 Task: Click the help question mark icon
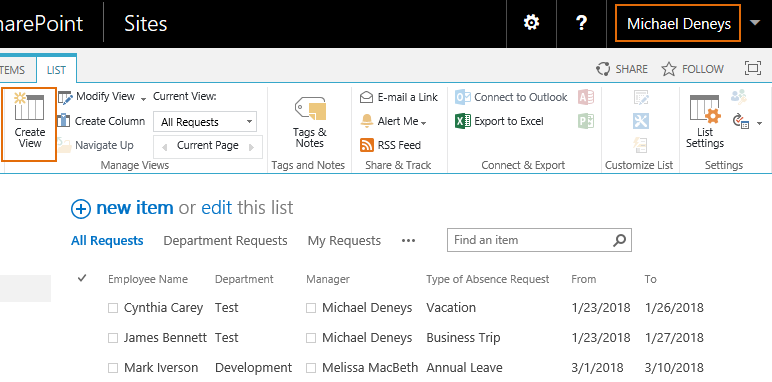581,23
